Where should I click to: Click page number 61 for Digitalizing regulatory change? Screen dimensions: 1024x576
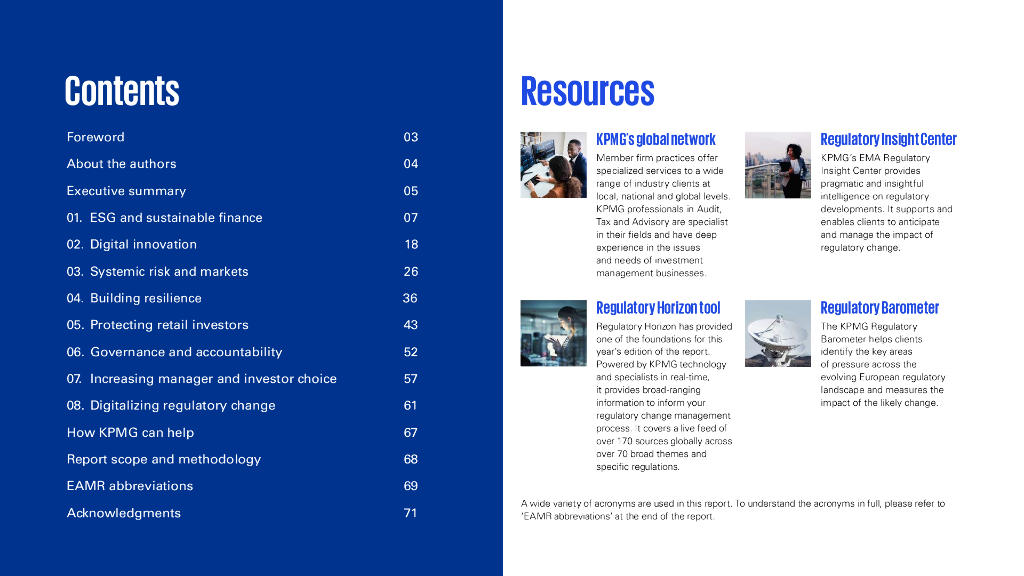click(410, 406)
